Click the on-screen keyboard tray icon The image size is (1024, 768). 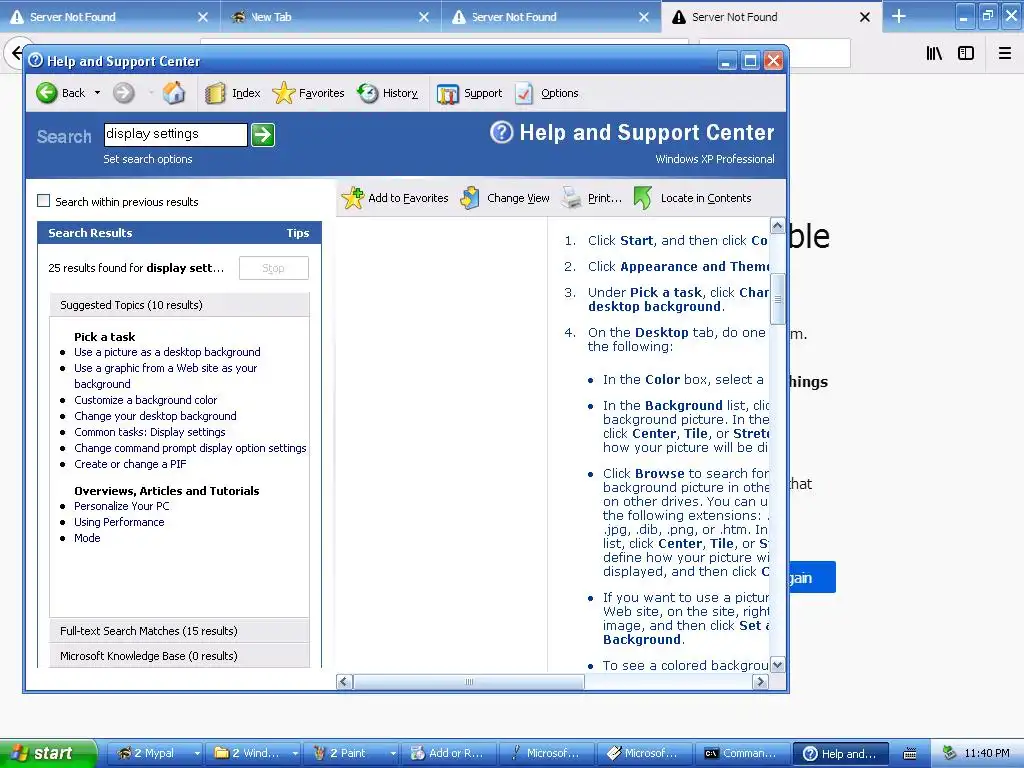click(x=910, y=754)
